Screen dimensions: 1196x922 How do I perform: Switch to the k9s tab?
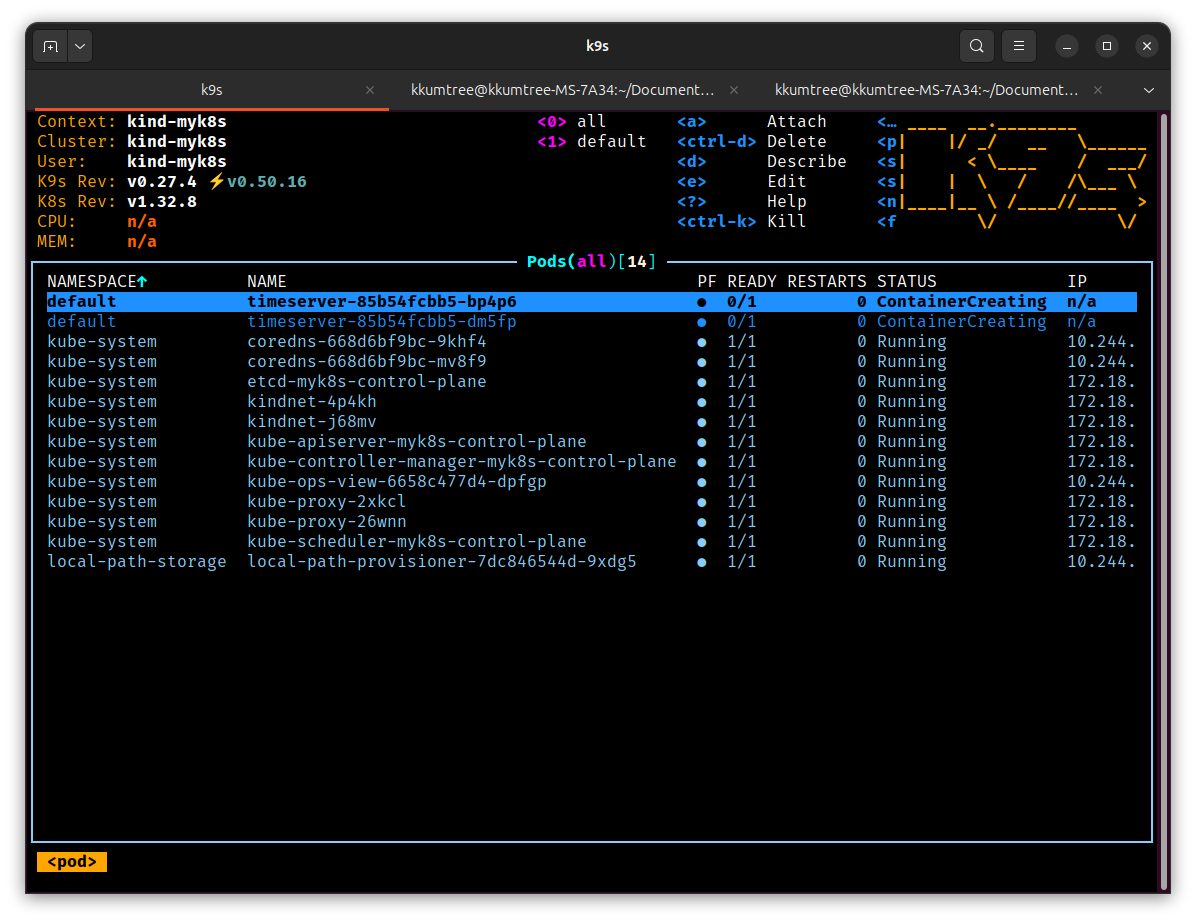click(211, 90)
